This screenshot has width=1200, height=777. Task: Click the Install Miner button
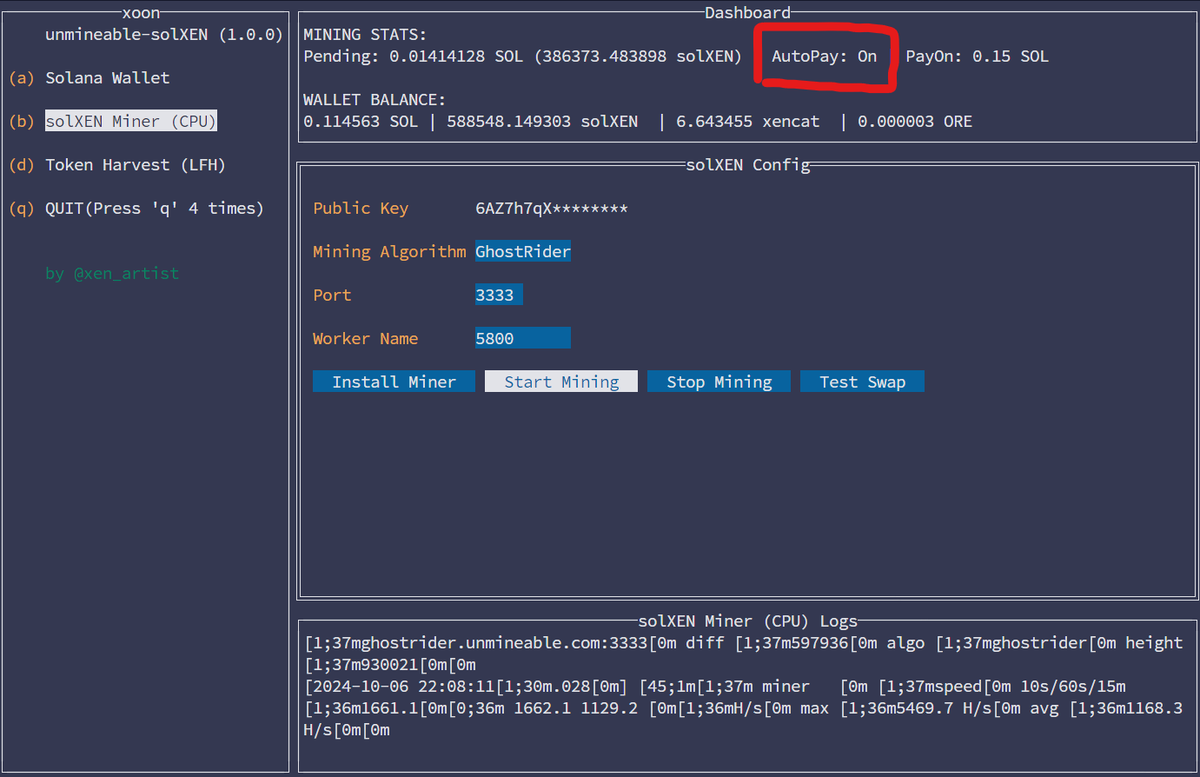pos(394,382)
